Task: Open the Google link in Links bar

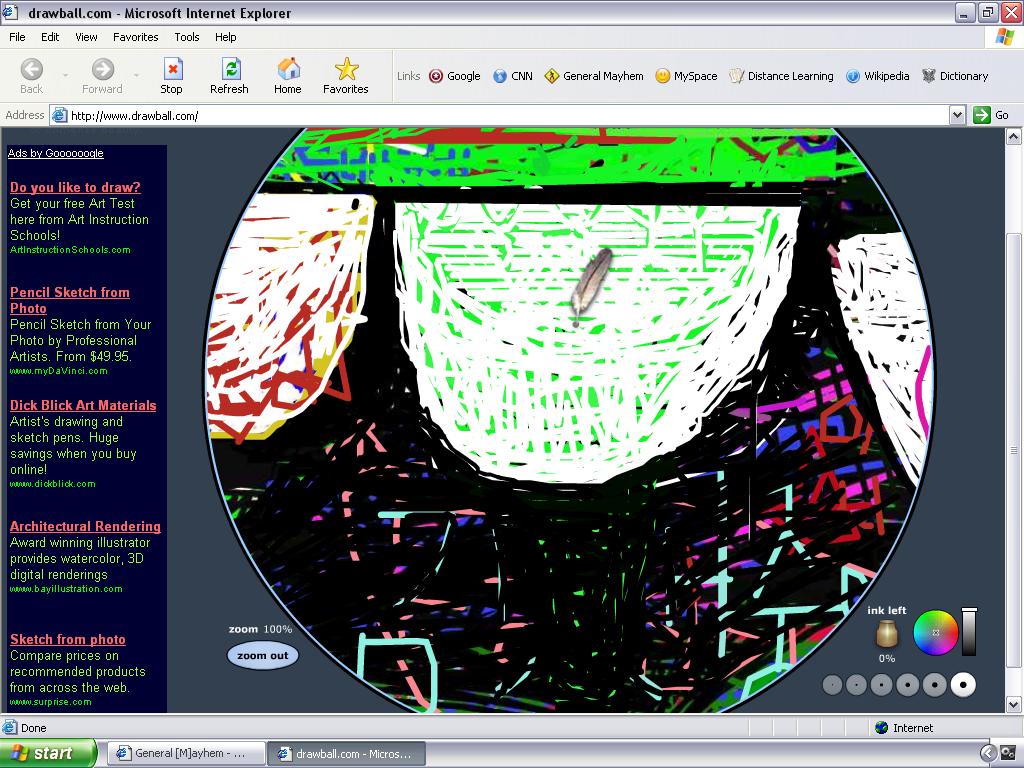Action: click(x=455, y=76)
